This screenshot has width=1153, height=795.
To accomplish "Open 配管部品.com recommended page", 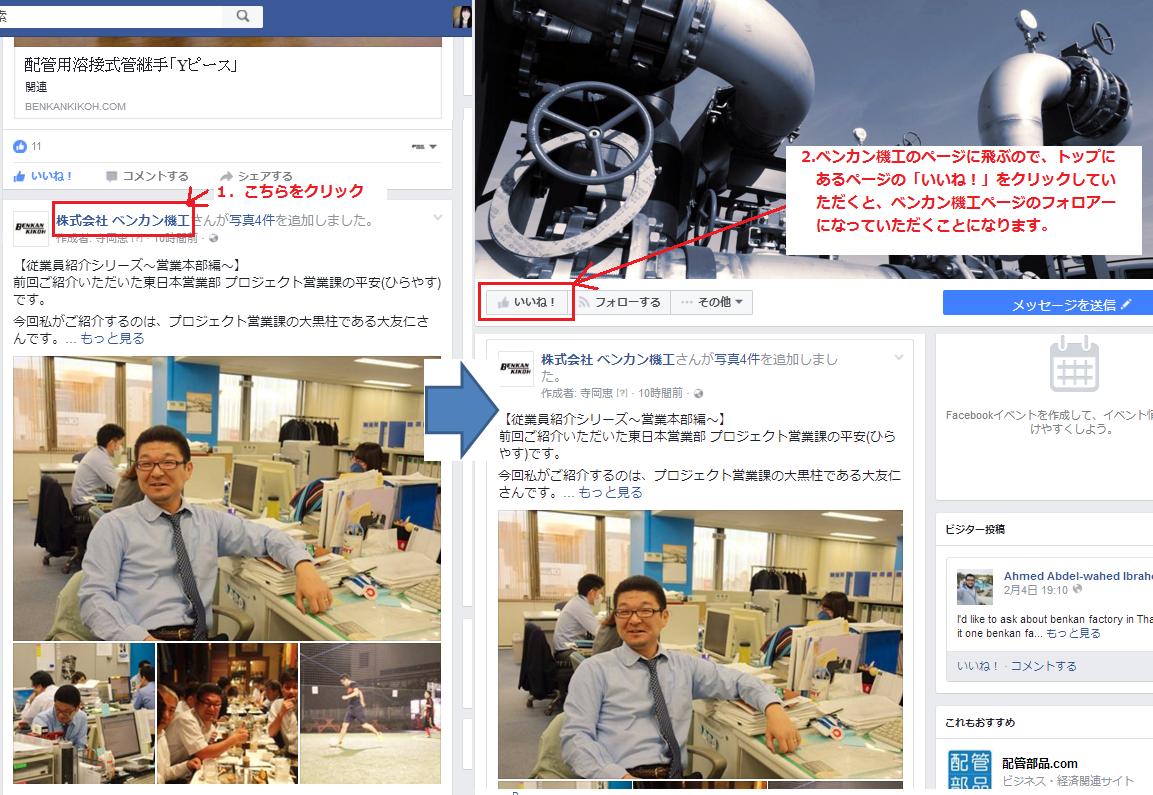I will (1040, 763).
